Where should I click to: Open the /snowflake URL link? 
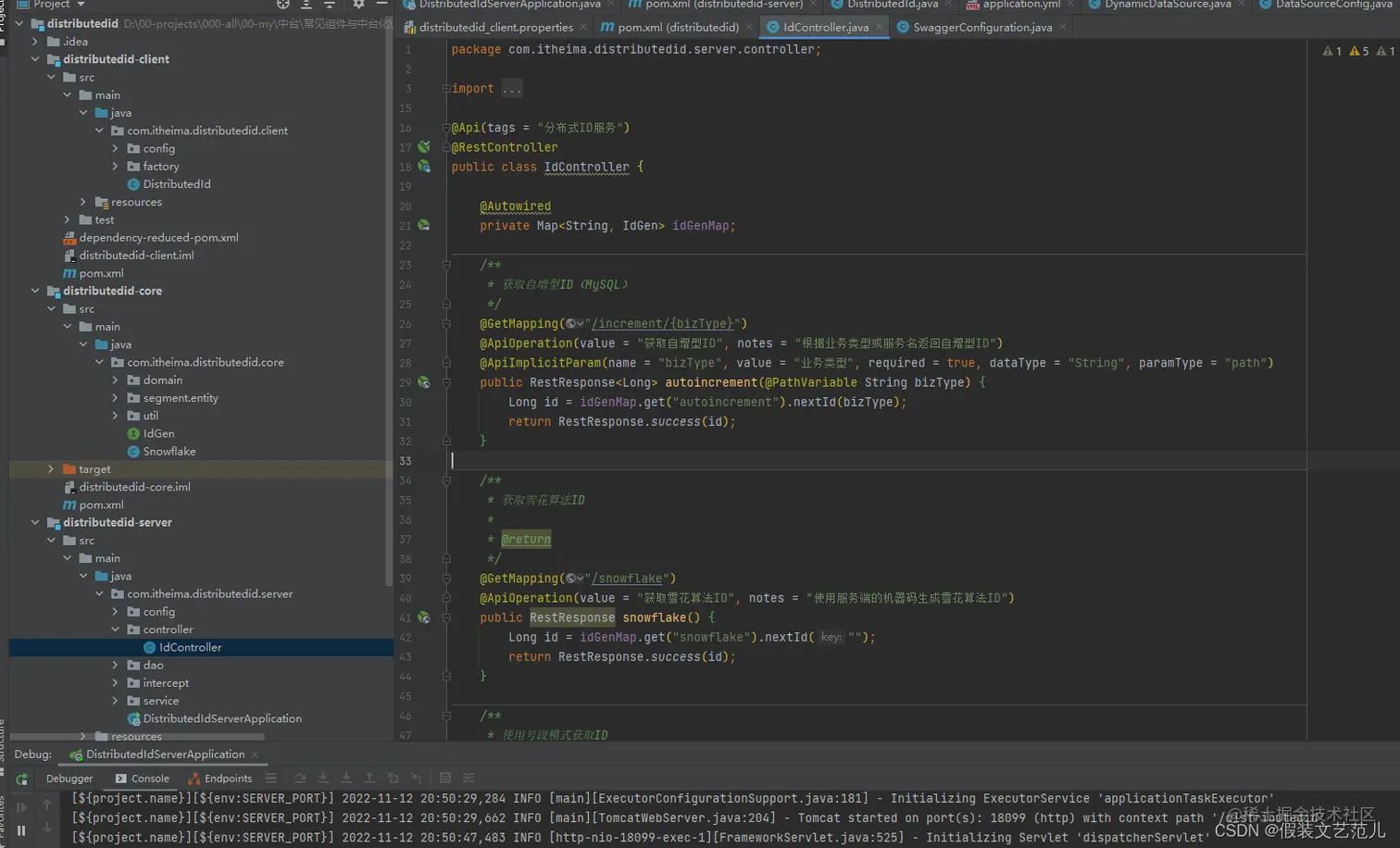tap(627, 579)
